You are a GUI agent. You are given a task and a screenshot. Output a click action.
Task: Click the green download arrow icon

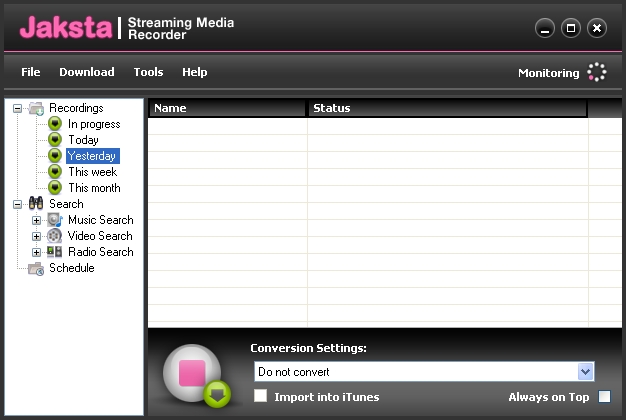pos(217,394)
